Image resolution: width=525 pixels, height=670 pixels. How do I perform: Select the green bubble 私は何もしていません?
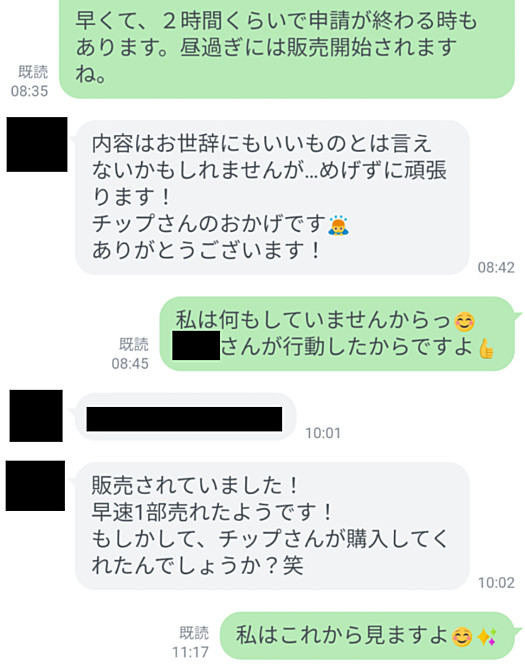coord(337,334)
